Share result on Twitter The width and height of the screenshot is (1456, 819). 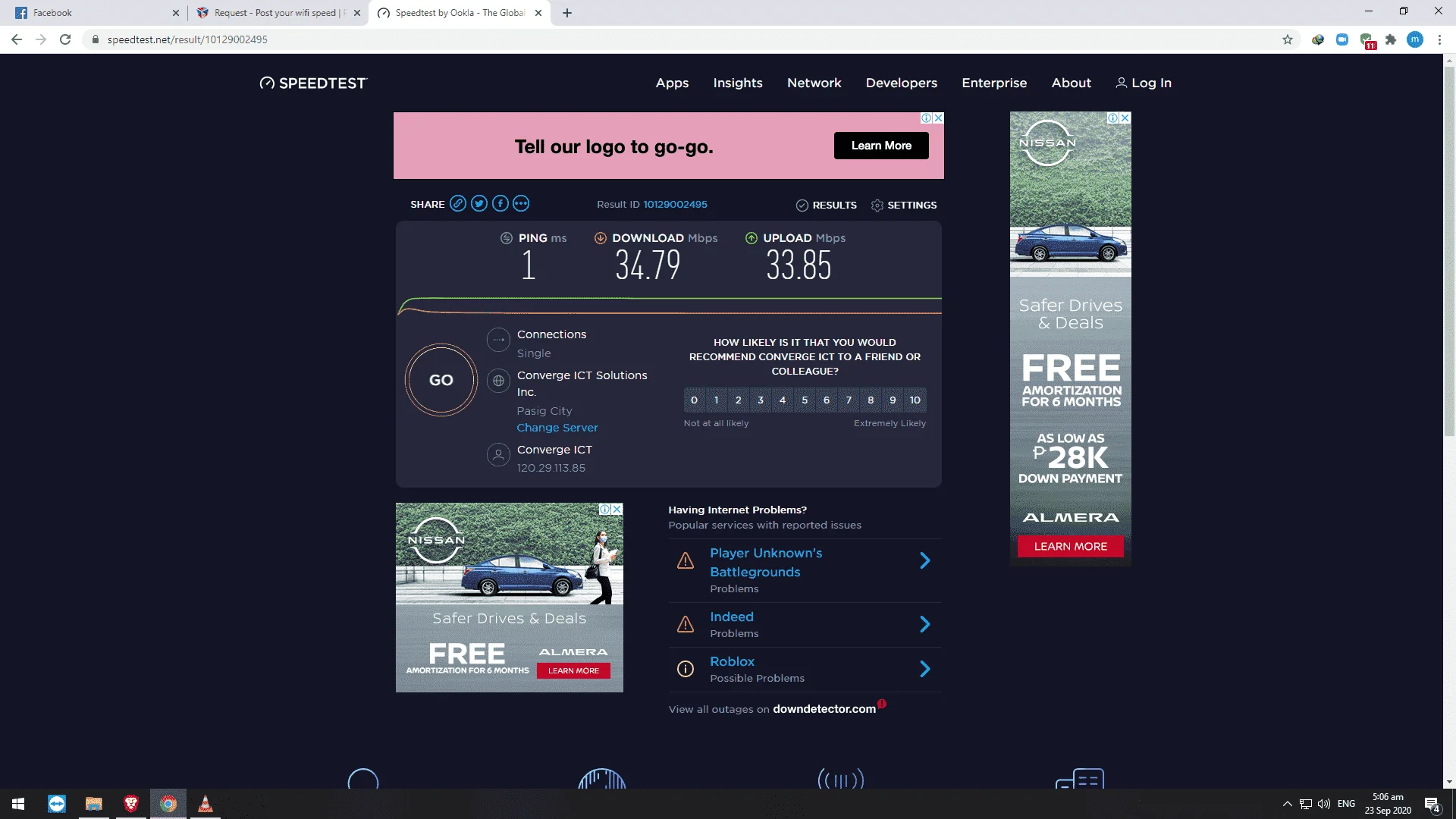pyautogui.click(x=479, y=204)
